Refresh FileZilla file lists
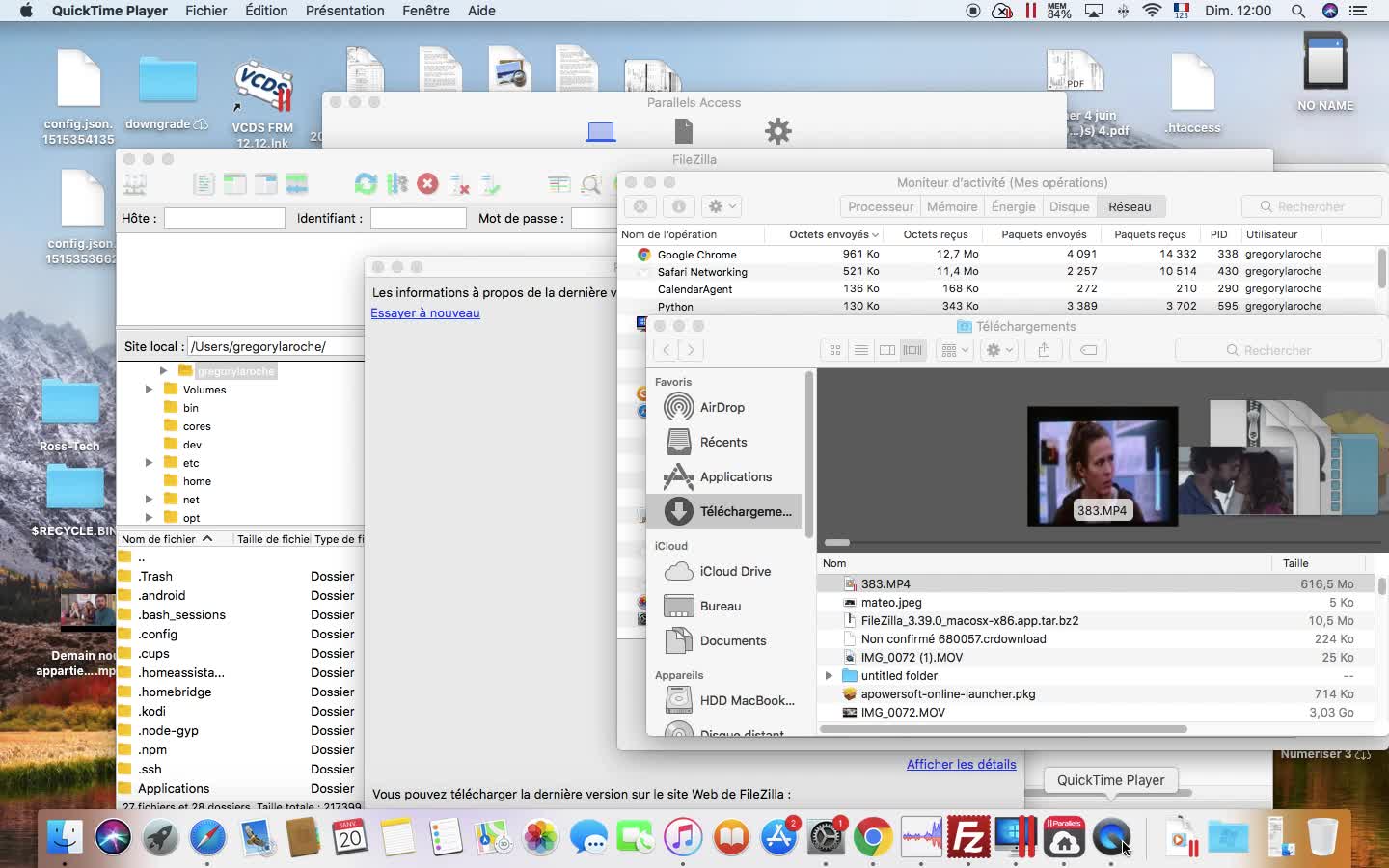This screenshot has height=868, width=1389. click(x=366, y=183)
